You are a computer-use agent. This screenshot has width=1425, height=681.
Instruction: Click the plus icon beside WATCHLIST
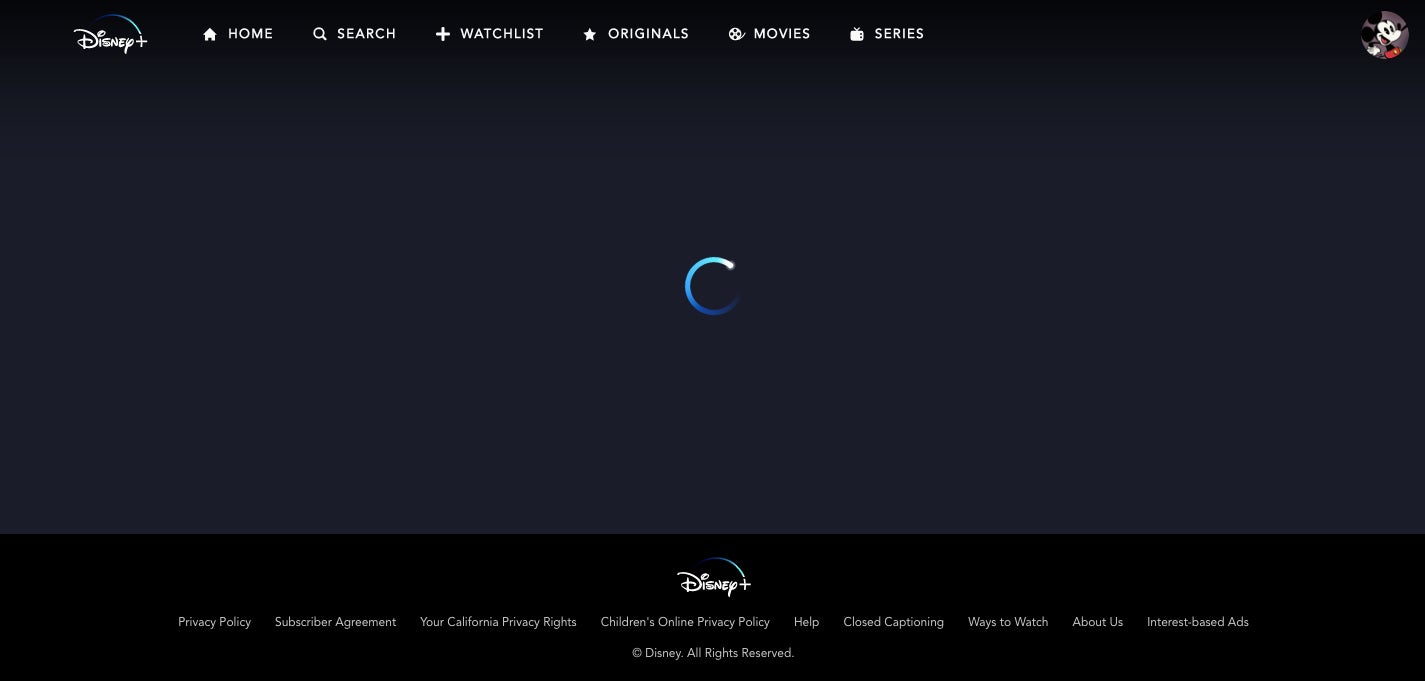coord(443,34)
